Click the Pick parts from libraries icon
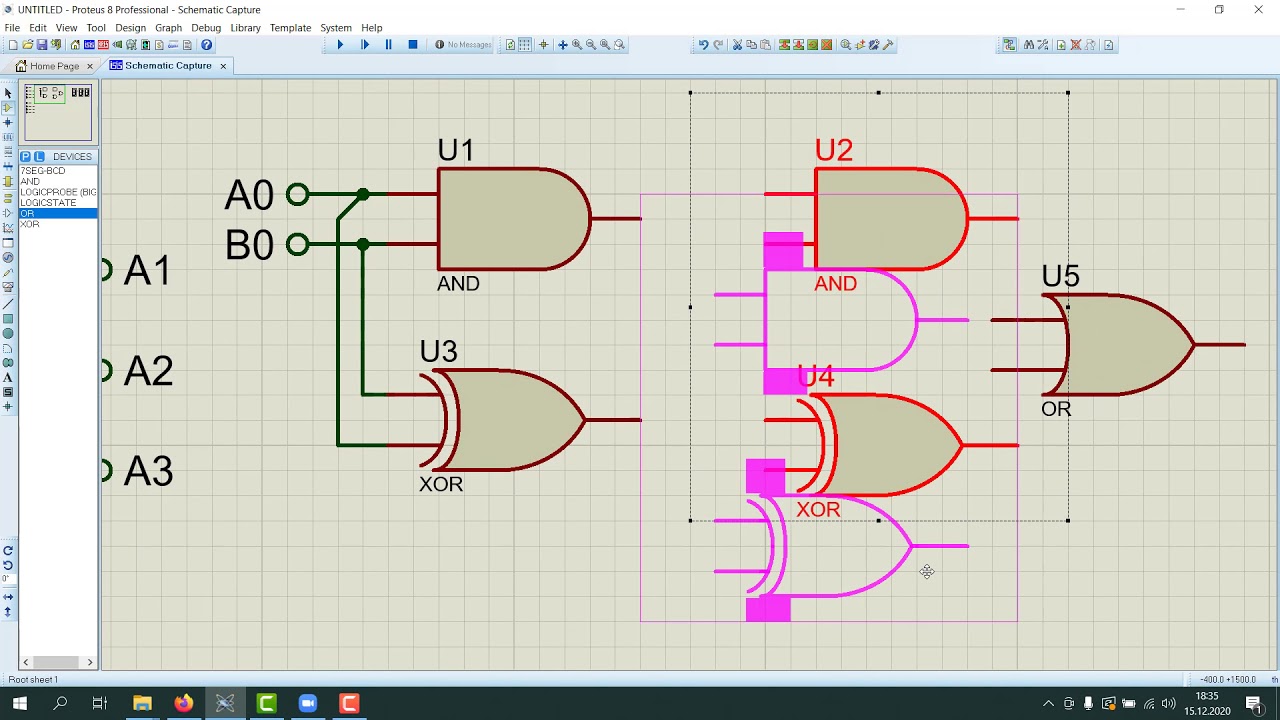 [846, 45]
